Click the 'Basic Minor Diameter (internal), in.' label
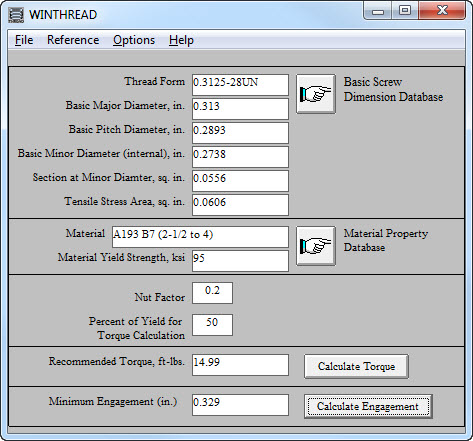Viewport: 473px width, 441px height. [x=101, y=154]
